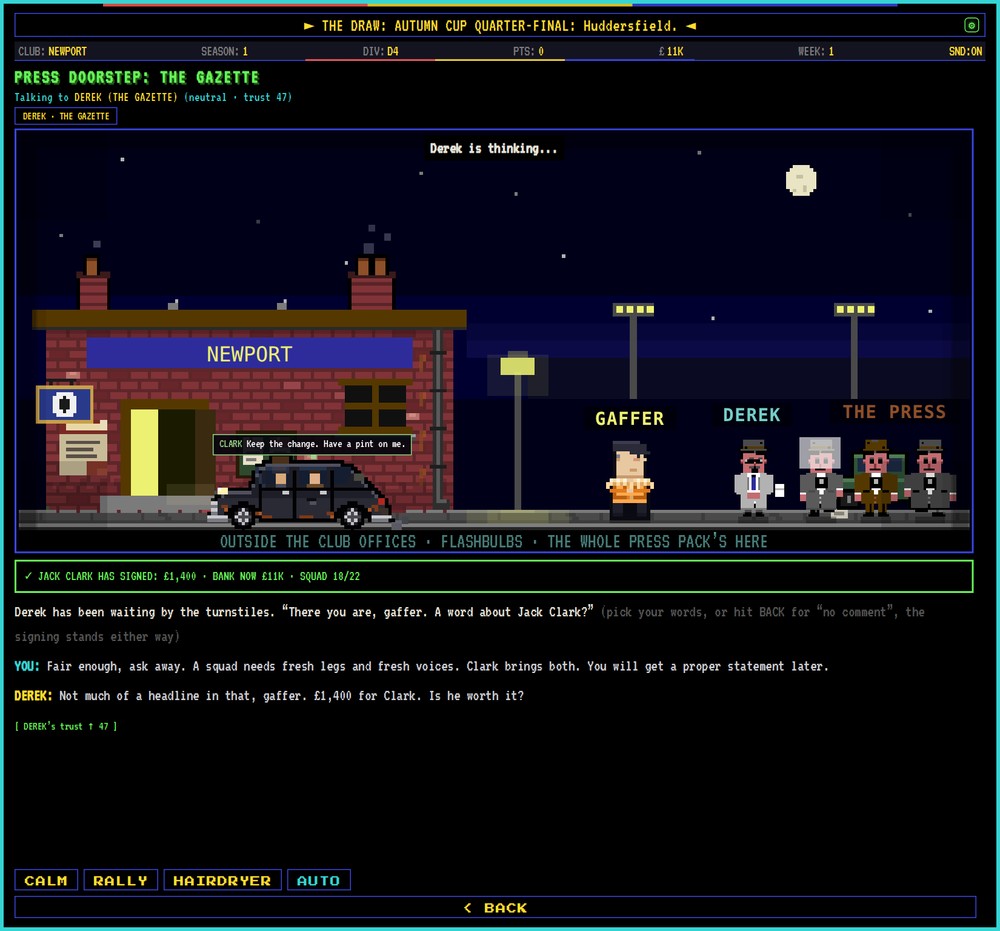Click Derek the reporter in sunglasses
The width and height of the screenshot is (1000, 931).
pos(754,476)
